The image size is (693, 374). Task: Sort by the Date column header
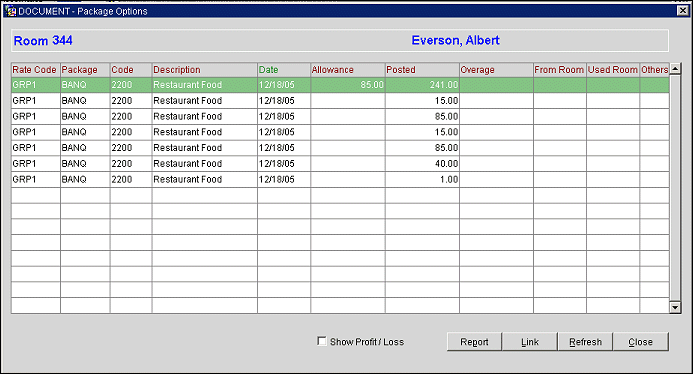284,70
